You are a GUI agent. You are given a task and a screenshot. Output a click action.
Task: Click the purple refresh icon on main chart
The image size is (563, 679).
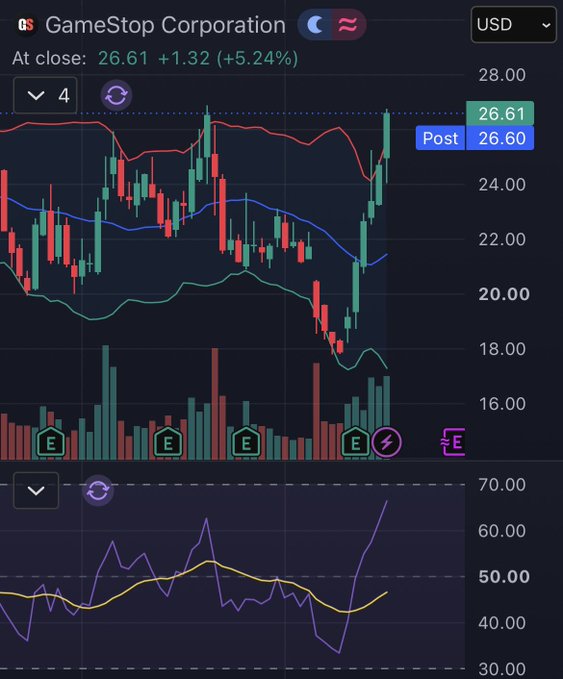116,95
